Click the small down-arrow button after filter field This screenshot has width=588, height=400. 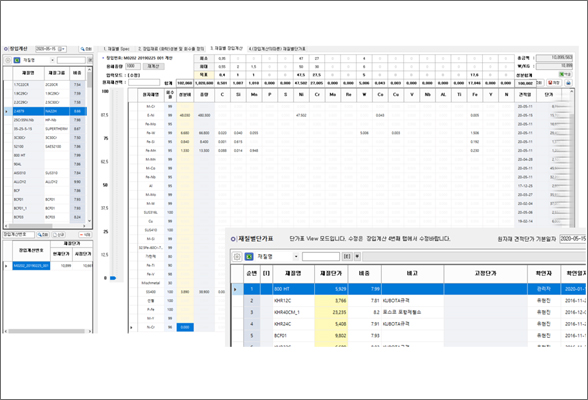pyautogui.click(x=357, y=256)
